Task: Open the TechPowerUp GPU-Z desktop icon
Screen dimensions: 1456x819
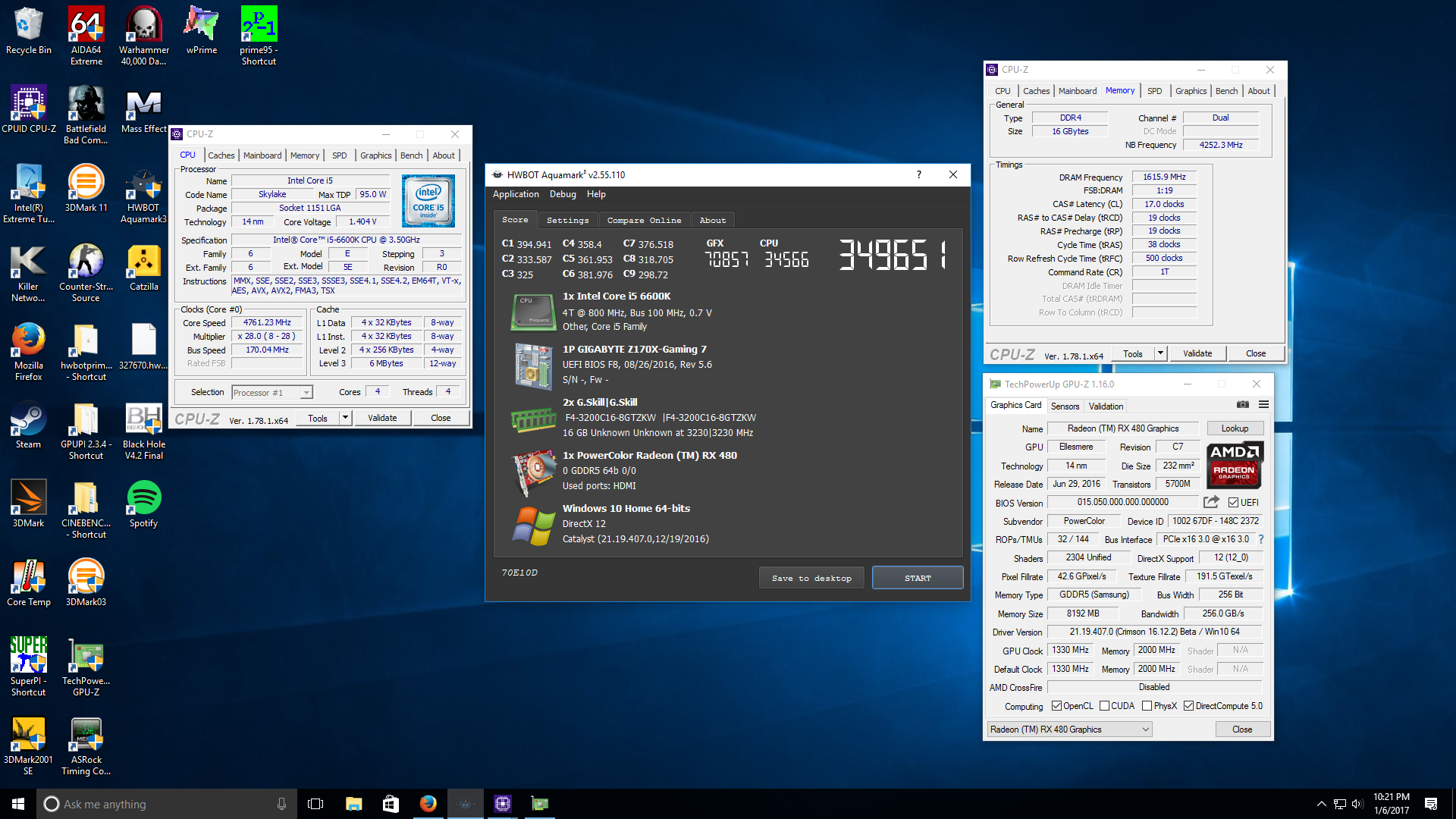Action: [86, 667]
